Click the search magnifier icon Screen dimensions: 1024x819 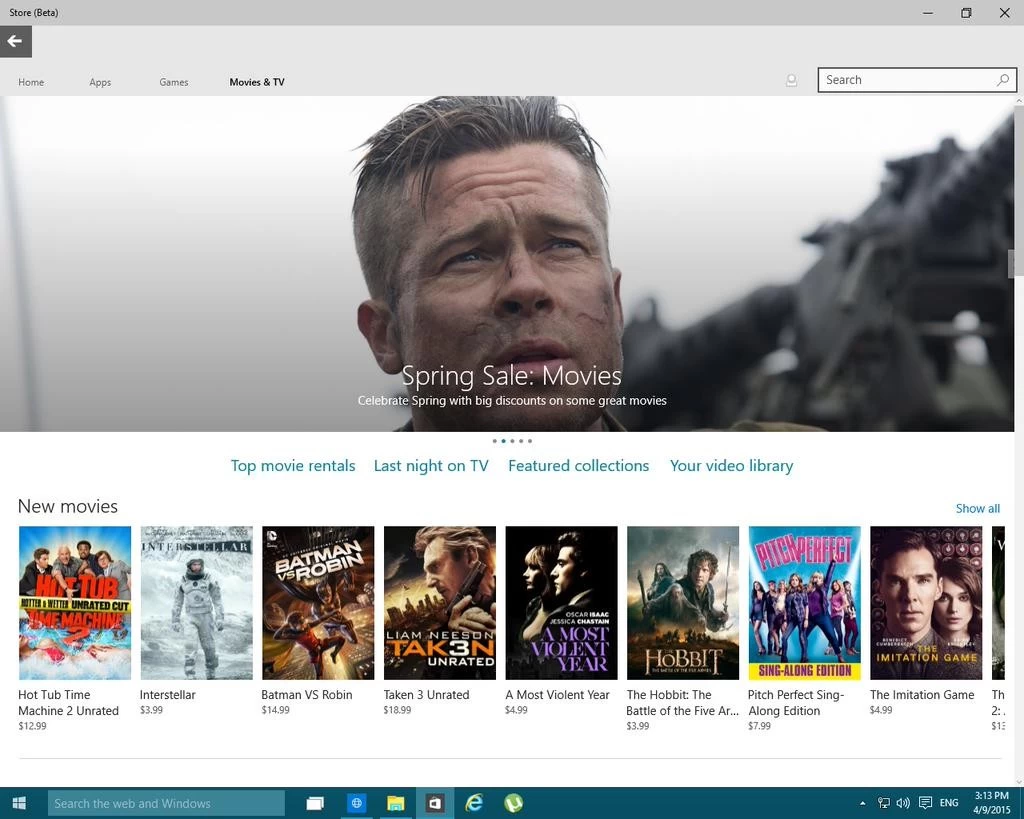click(1002, 80)
